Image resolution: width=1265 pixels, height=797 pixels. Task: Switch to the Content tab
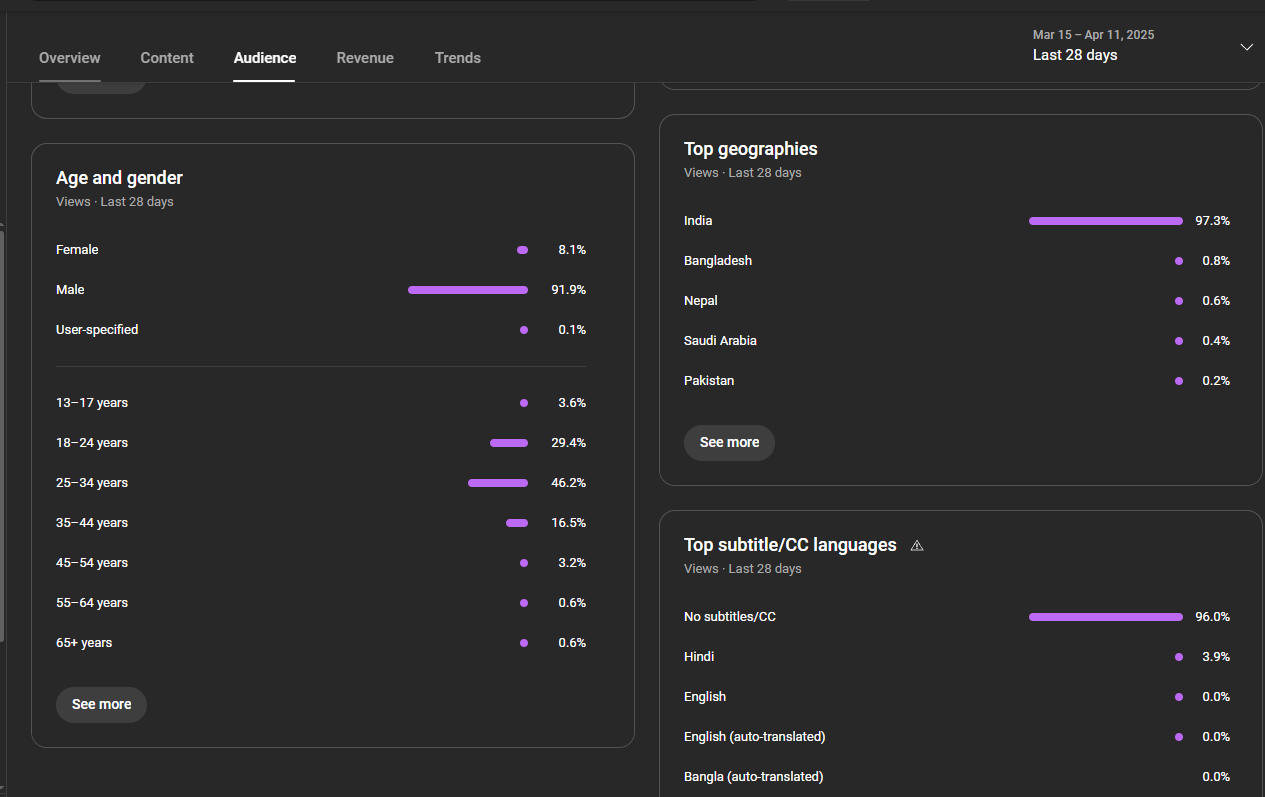tap(167, 58)
